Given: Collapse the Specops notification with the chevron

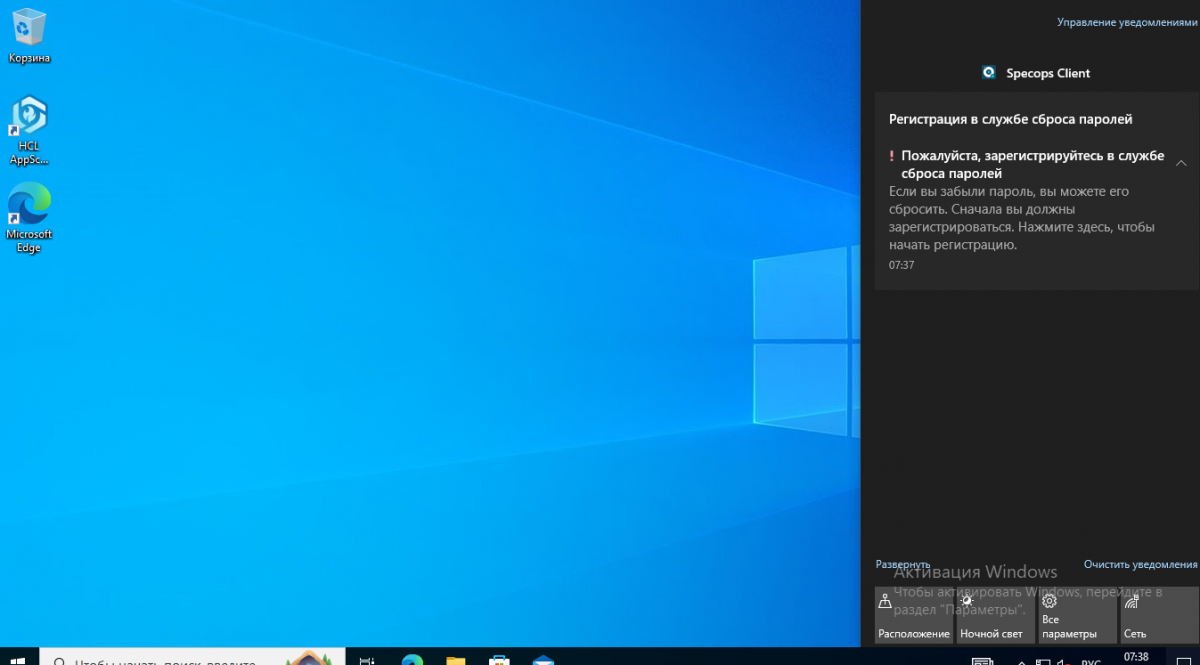Looking at the screenshot, I should [x=1181, y=163].
